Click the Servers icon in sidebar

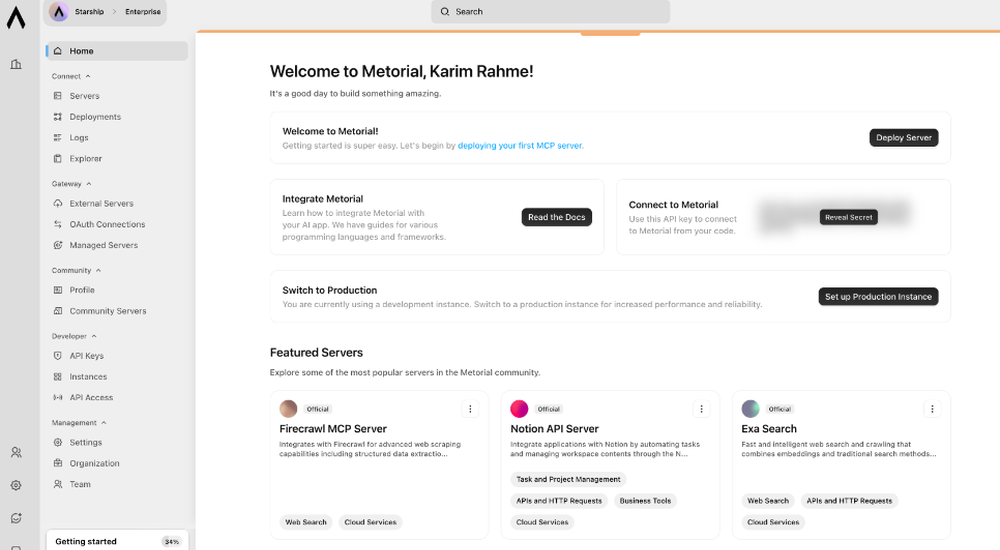coord(58,96)
